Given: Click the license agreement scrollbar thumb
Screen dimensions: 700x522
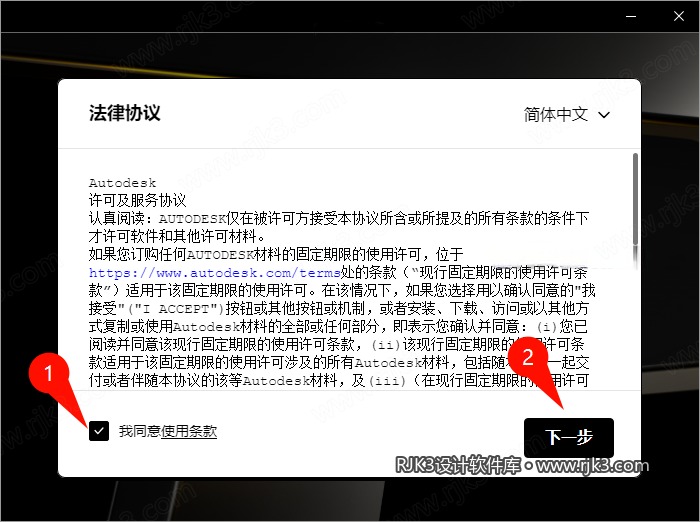Looking at the screenshot, I should (635, 199).
